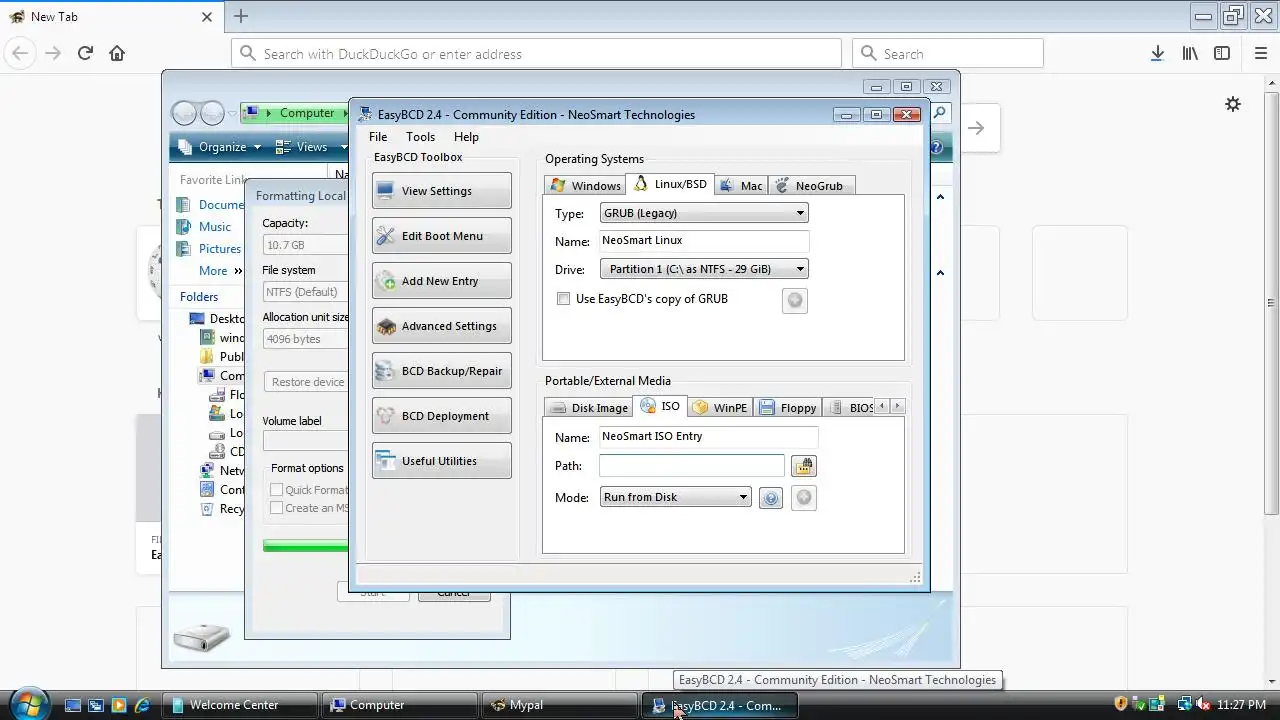Screen dimensions: 1280x720
Task: Expand More favorite links in Explorer
Action: click(x=220, y=271)
